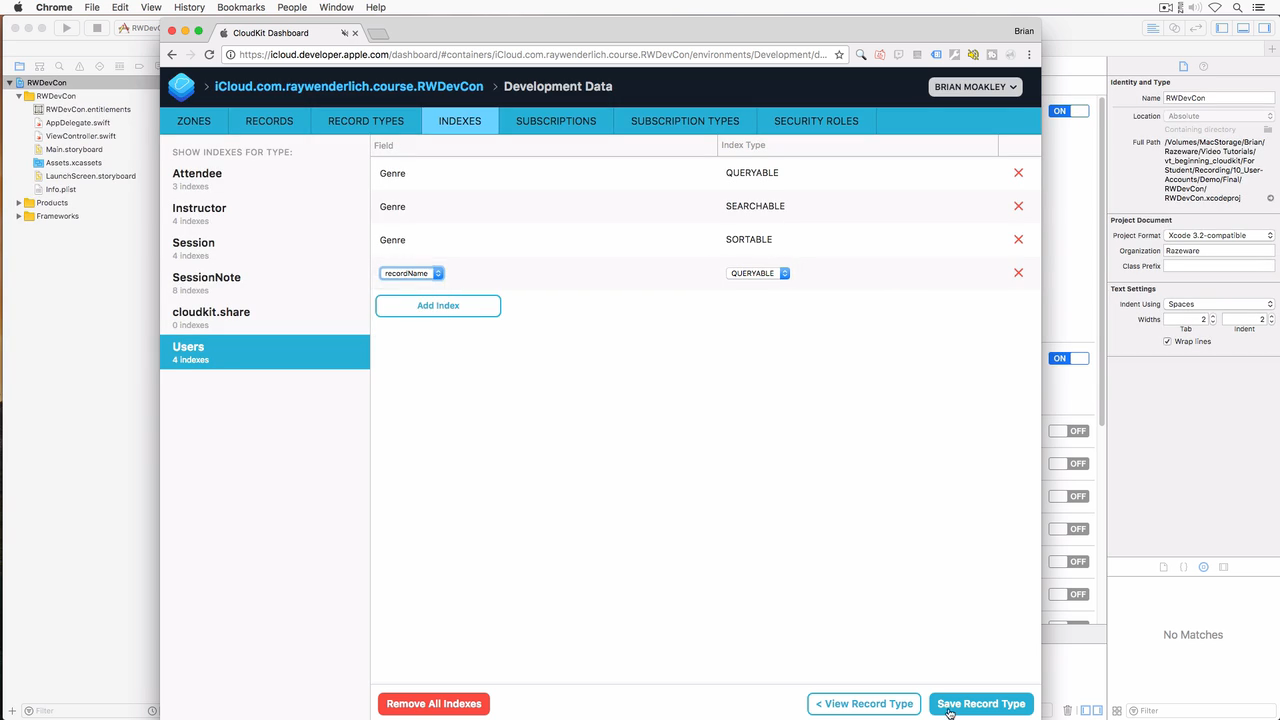Open the Project Format dropdown in Xcode

pyautogui.click(x=1219, y=235)
